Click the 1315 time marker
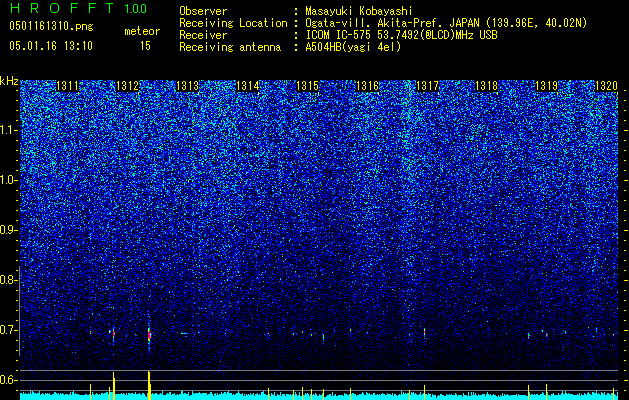Viewport: 629px width, 400px height. point(307,86)
